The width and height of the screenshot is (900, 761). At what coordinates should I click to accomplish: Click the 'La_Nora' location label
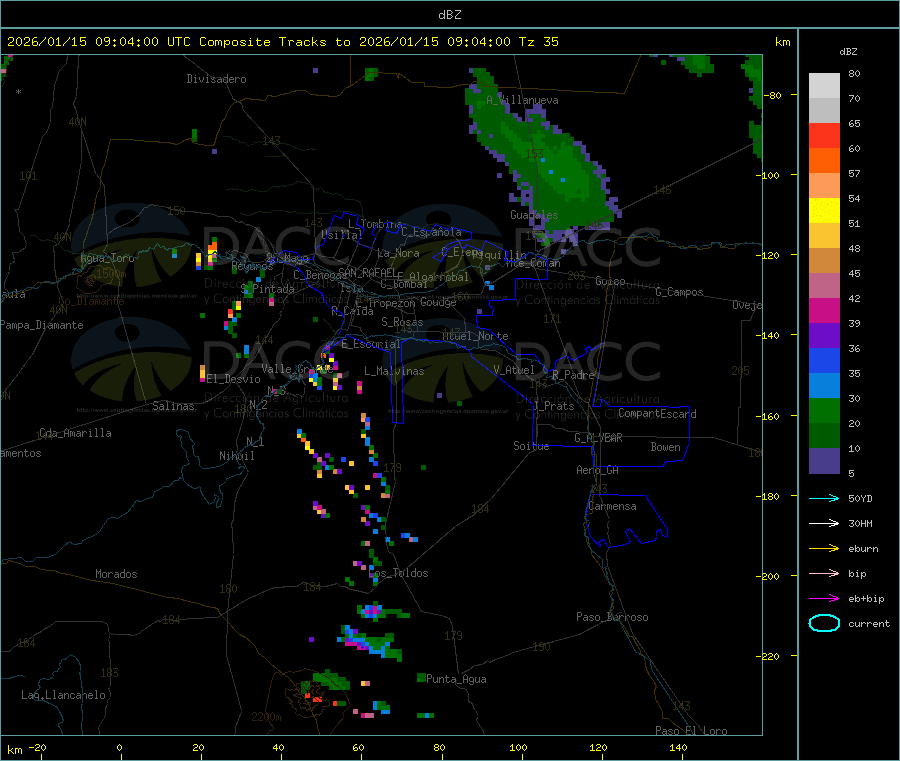point(398,253)
